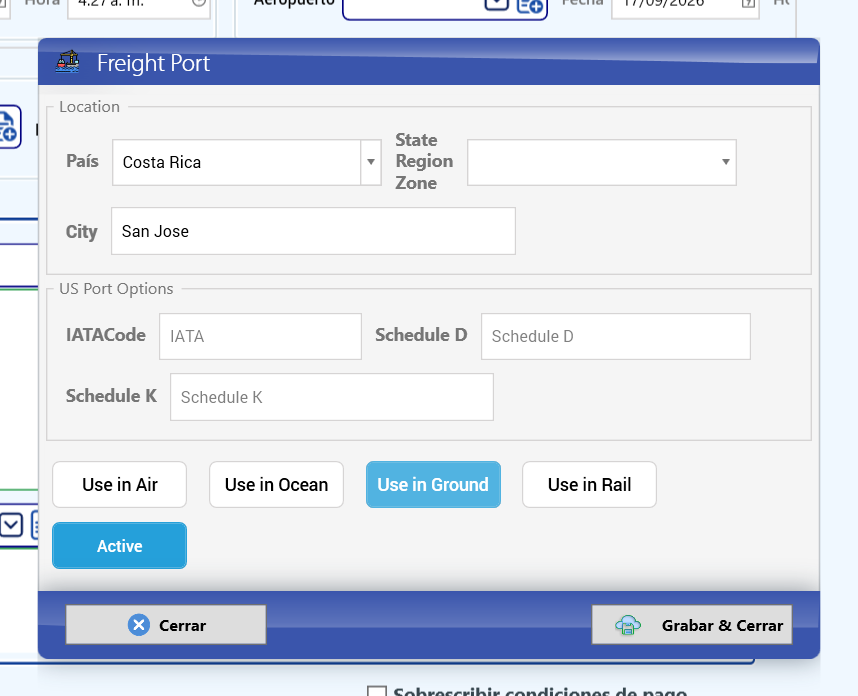Viewport: 858px width, 696px height.
Task: Click the add airport icon beside Aeropuerto
Action: (x=530, y=6)
